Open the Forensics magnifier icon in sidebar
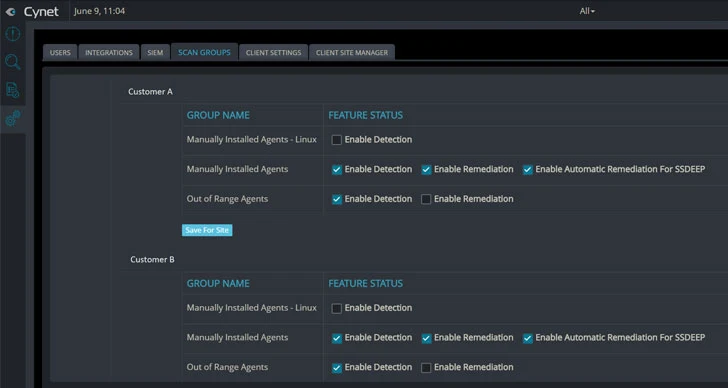Image resolution: width=728 pixels, height=388 pixels. tap(13, 62)
